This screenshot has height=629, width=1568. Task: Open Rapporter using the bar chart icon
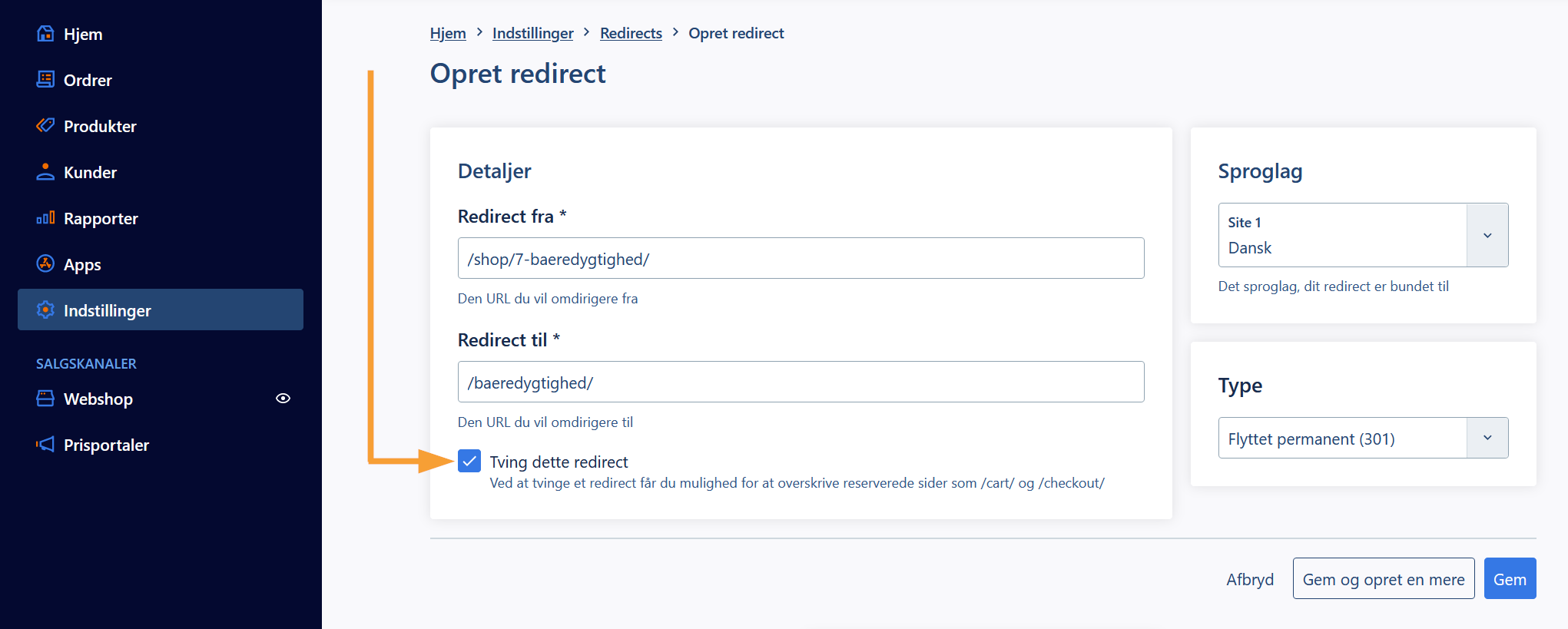[x=45, y=218]
